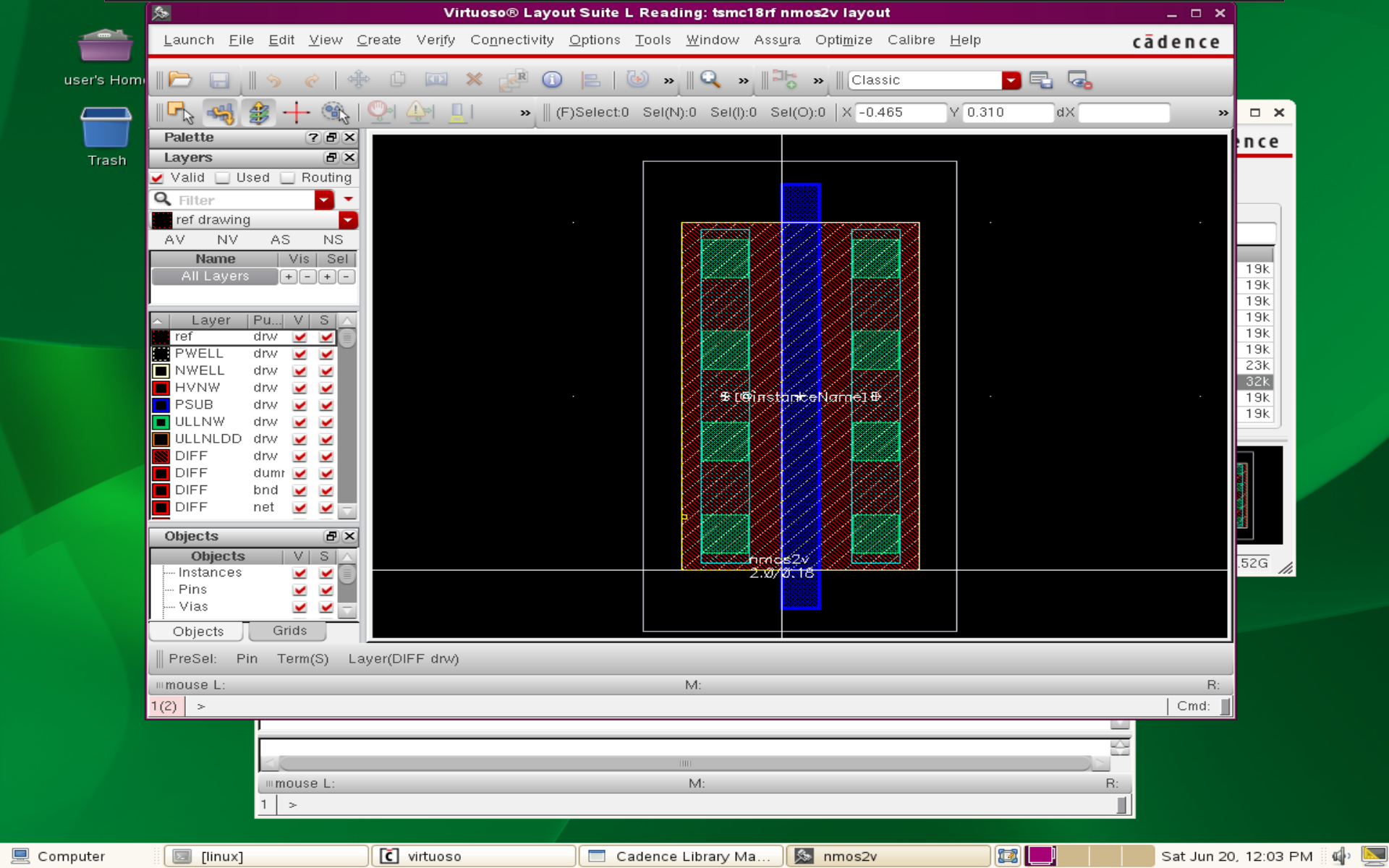1389x868 pixels.
Task: Open the Launch menu
Action: tap(189, 41)
